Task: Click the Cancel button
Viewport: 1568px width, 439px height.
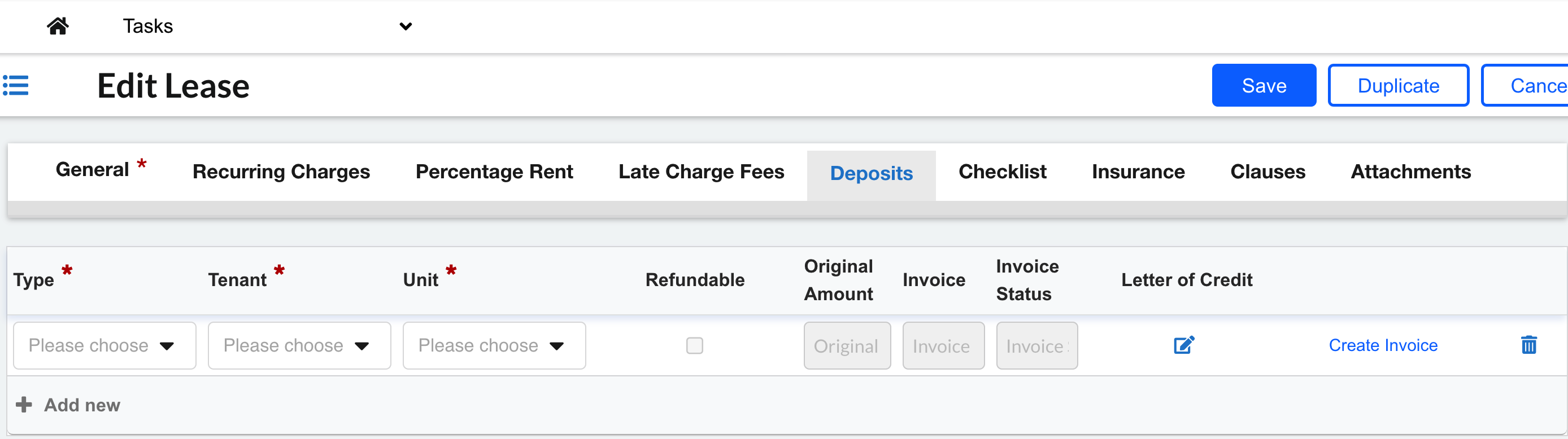Action: coord(1526,86)
